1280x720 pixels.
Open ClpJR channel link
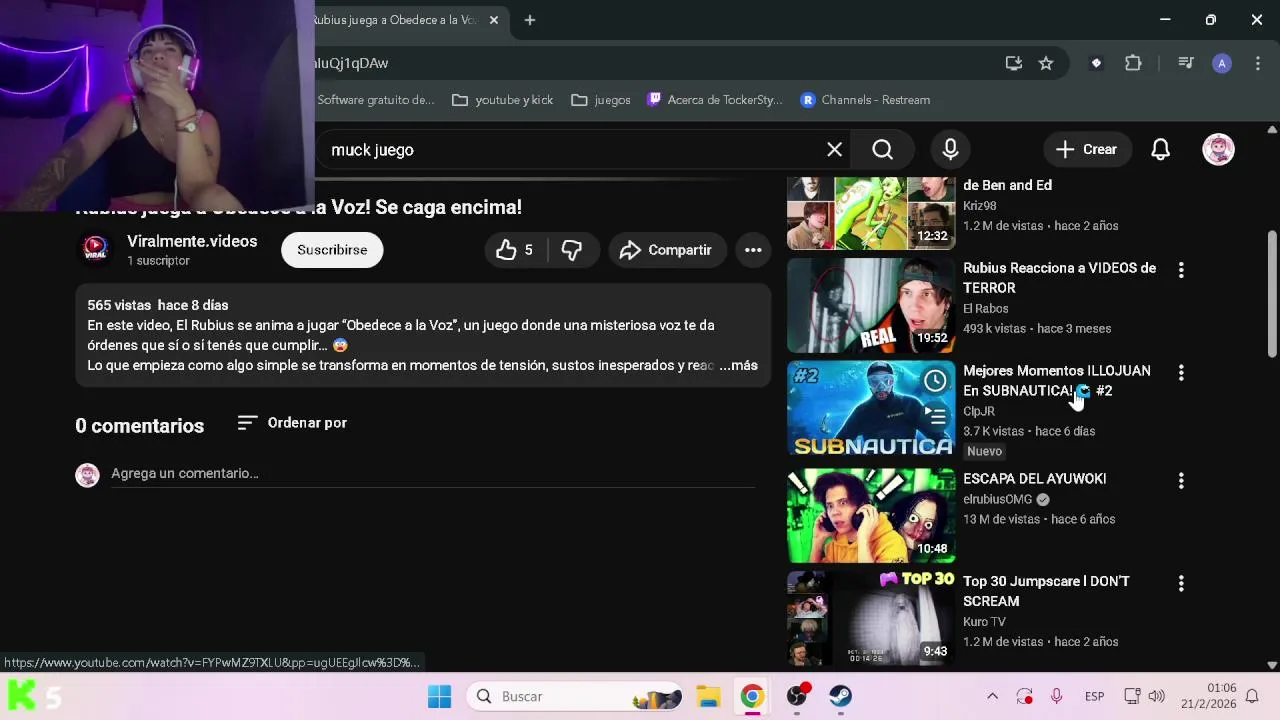click(979, 411)
